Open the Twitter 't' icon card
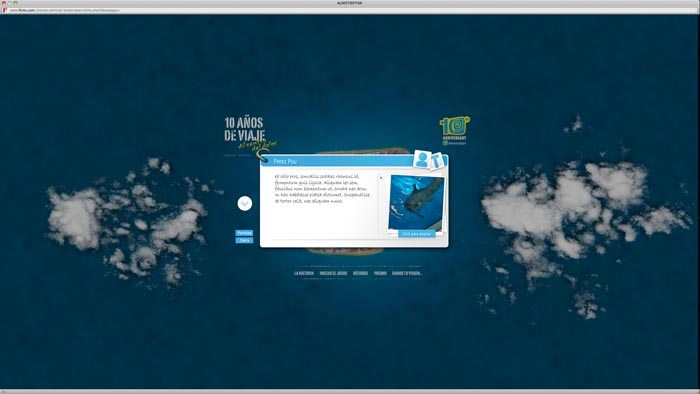The image size is (700, 394). [438, 161]
